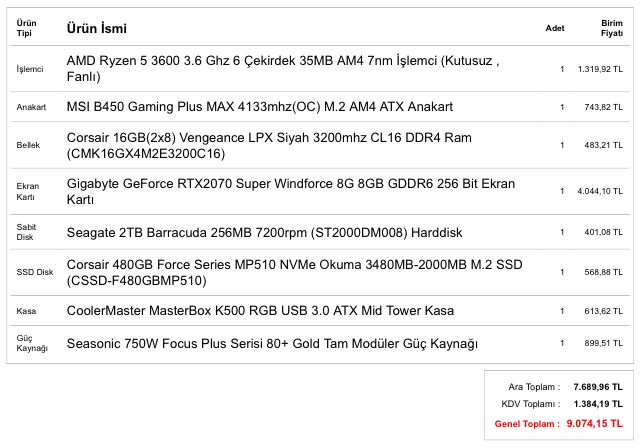Click the subtotal value 7.689,96 TL
Screen dimensions: 640x448
coord(598,387)
